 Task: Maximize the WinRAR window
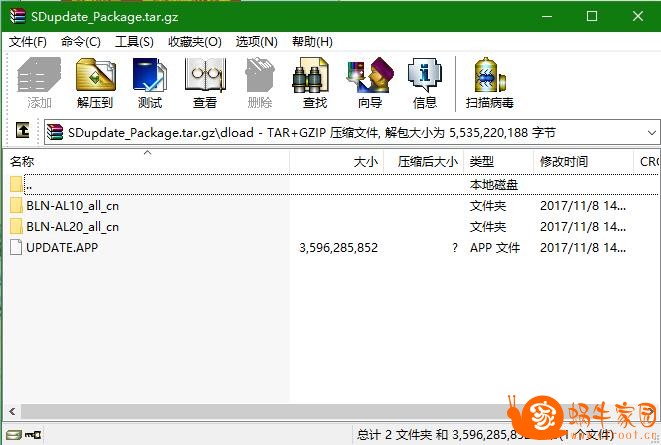592,16
